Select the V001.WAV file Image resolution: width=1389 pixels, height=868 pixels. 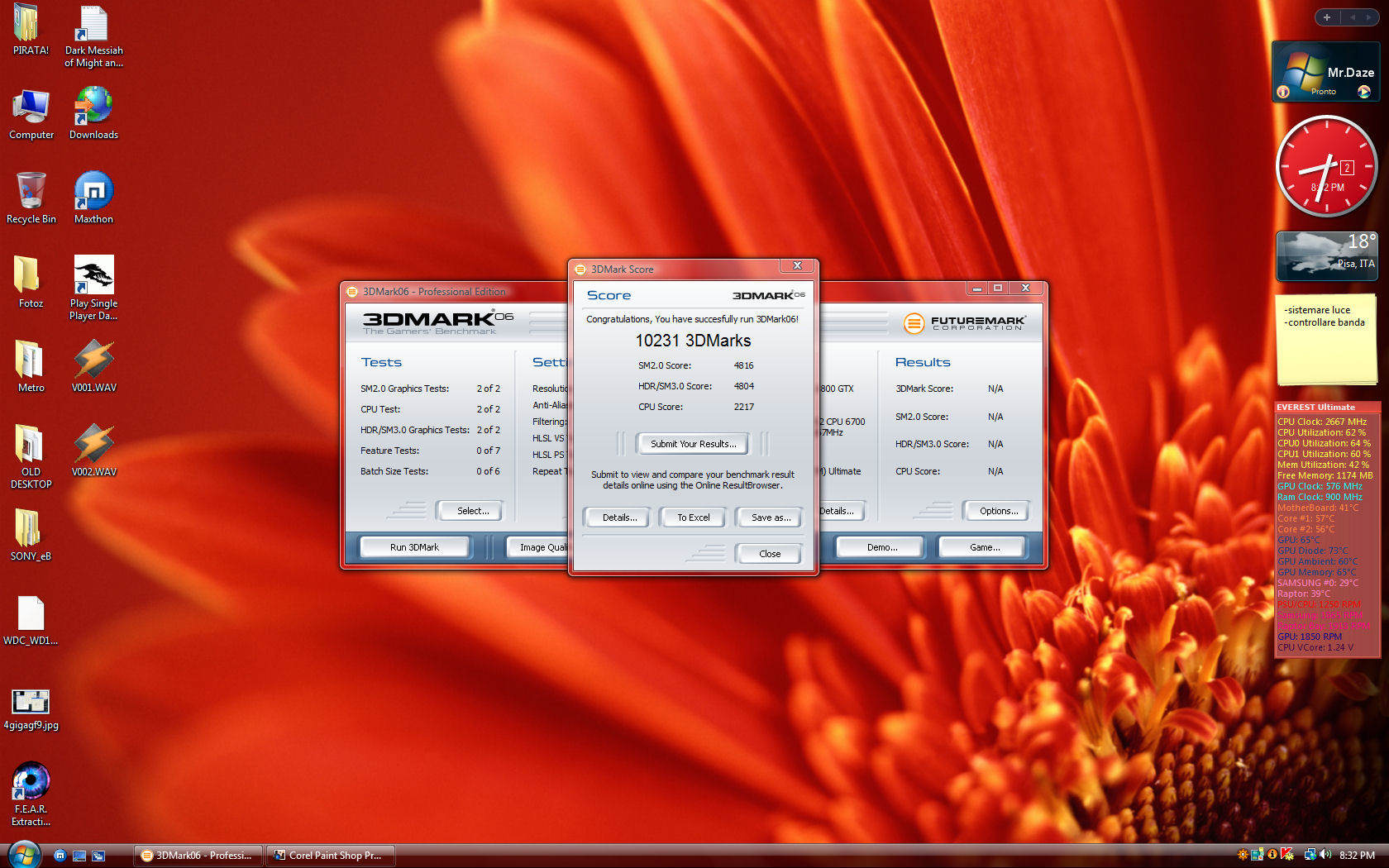[x=93, y=367]
